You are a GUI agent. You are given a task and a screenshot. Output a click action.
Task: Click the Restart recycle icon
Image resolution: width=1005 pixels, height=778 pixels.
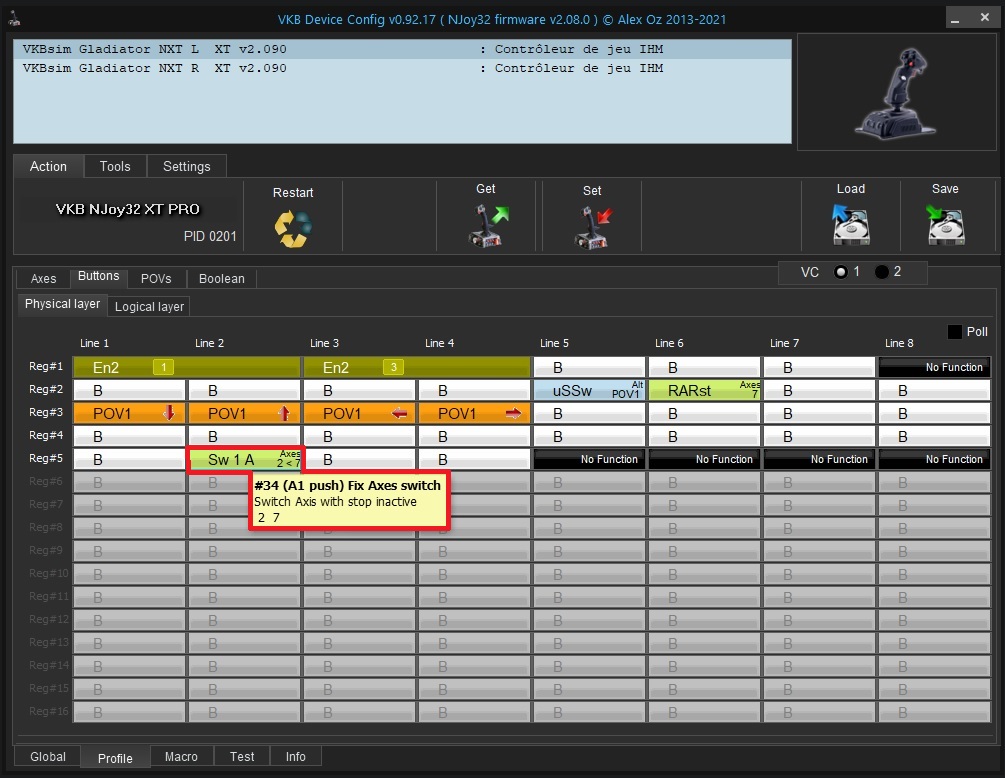click(x=293, y=229)
